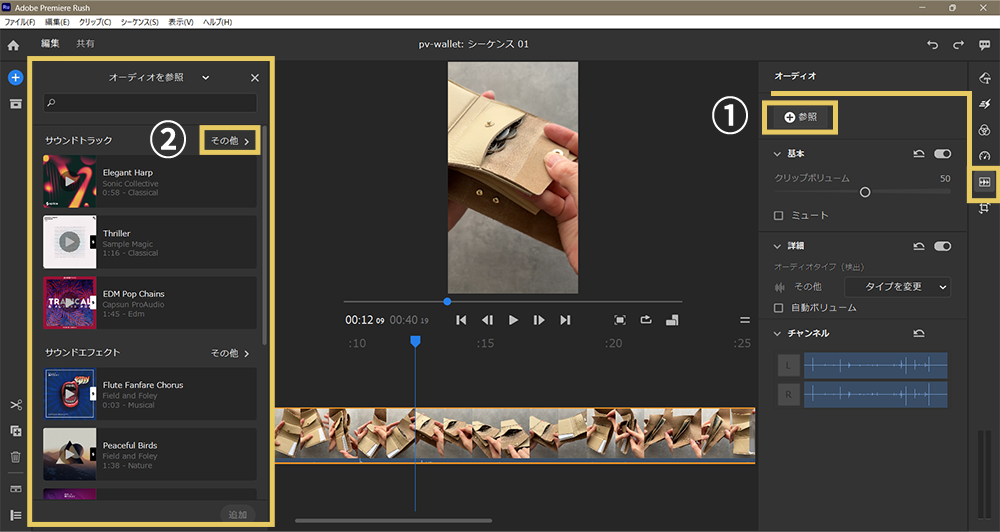This screenshot has height=532, width=1000.
Task: Toggle the 詳細 section switch
Action: [x=943, y=246]
